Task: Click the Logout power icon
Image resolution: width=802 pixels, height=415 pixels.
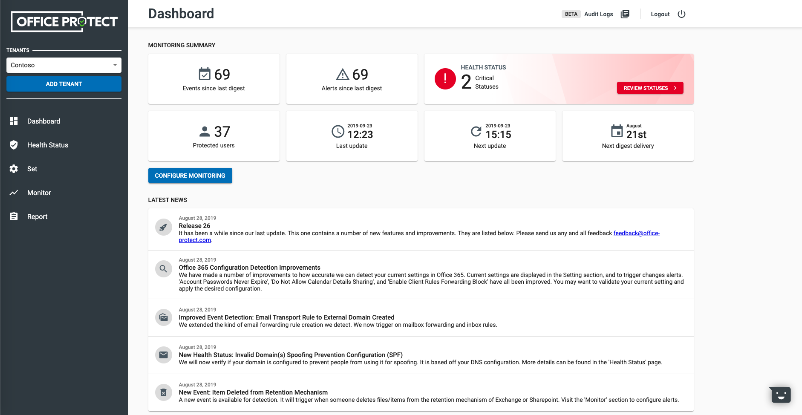Action: [682, 14]
